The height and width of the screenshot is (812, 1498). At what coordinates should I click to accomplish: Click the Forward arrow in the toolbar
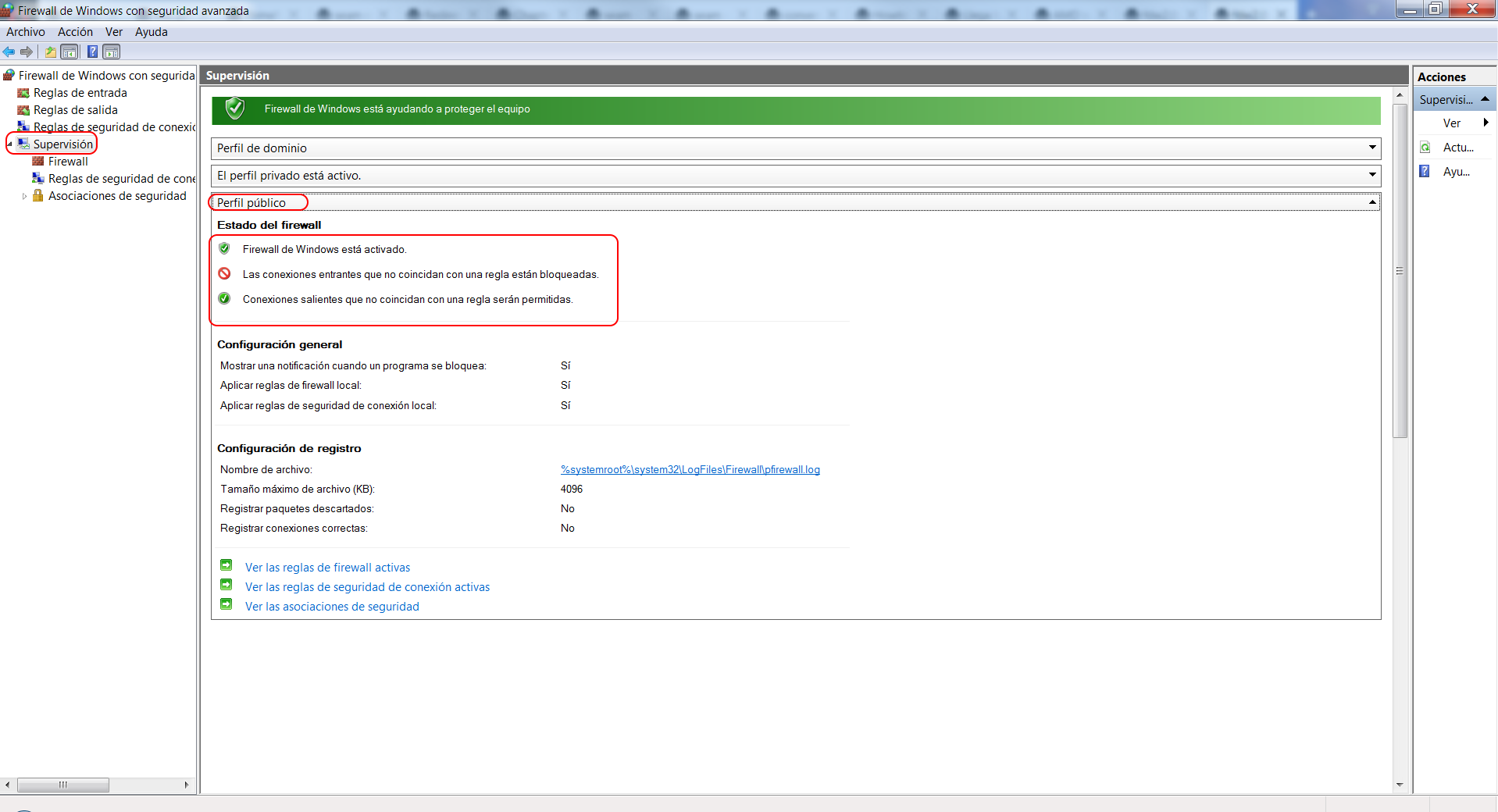click(x=27, y=52)
